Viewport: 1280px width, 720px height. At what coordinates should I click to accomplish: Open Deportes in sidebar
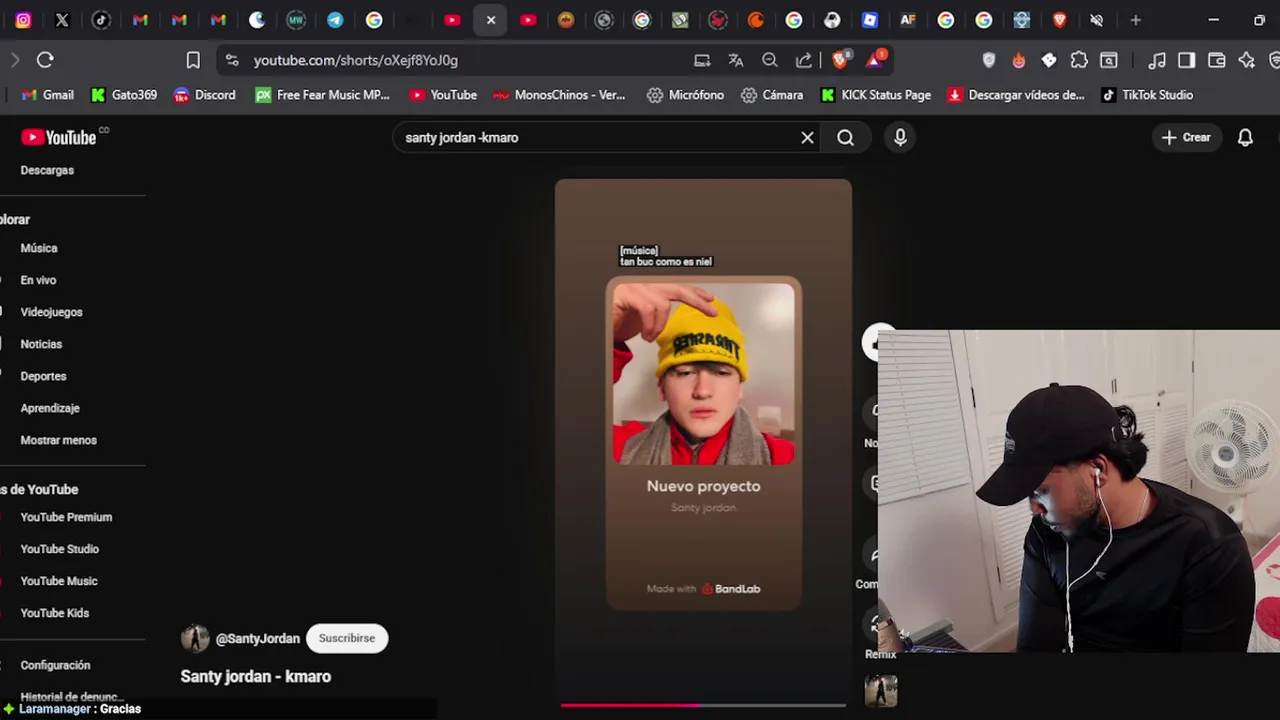(x=43, y=376)
